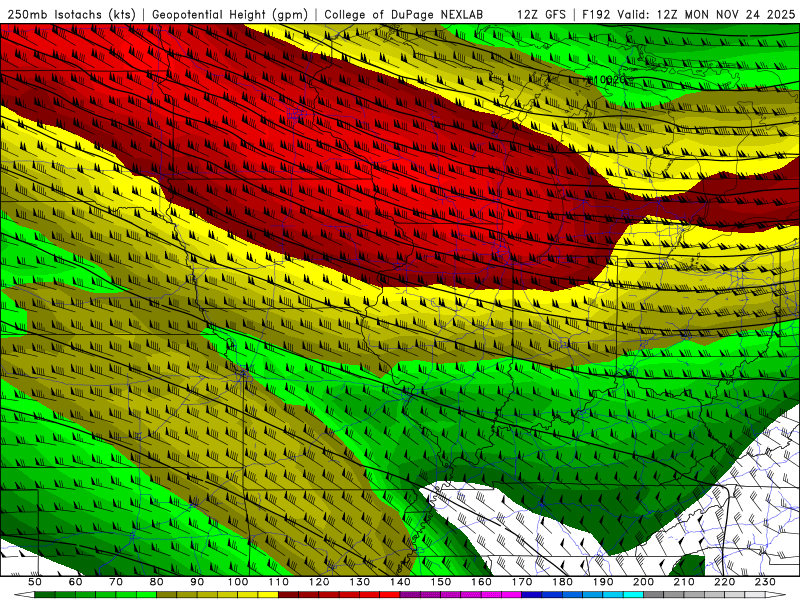Click the "12Z GFS" model run label

tap(541, 14)
